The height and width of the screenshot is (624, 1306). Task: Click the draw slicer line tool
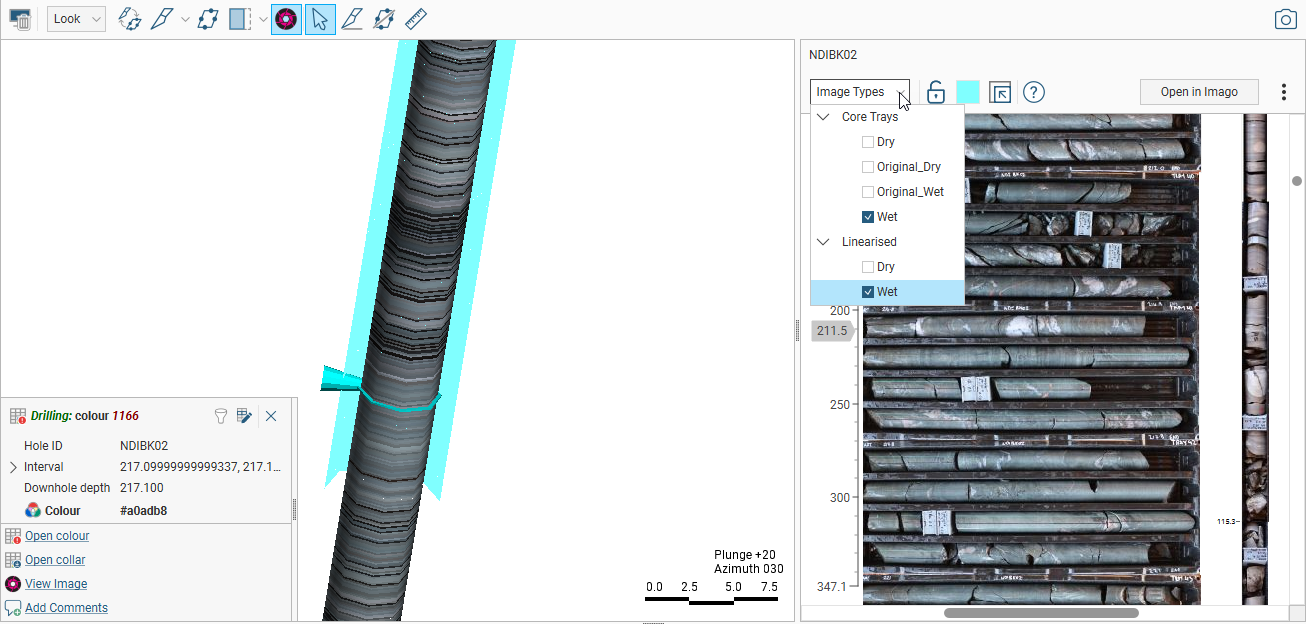click(x=351, y=19)
